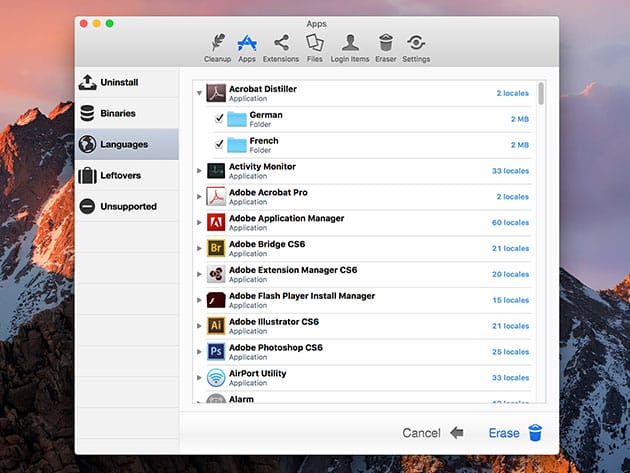This screenshot has height=473, width=630.
Task: Select the Eraser toolbar icon
Action: tap(385, 43)
